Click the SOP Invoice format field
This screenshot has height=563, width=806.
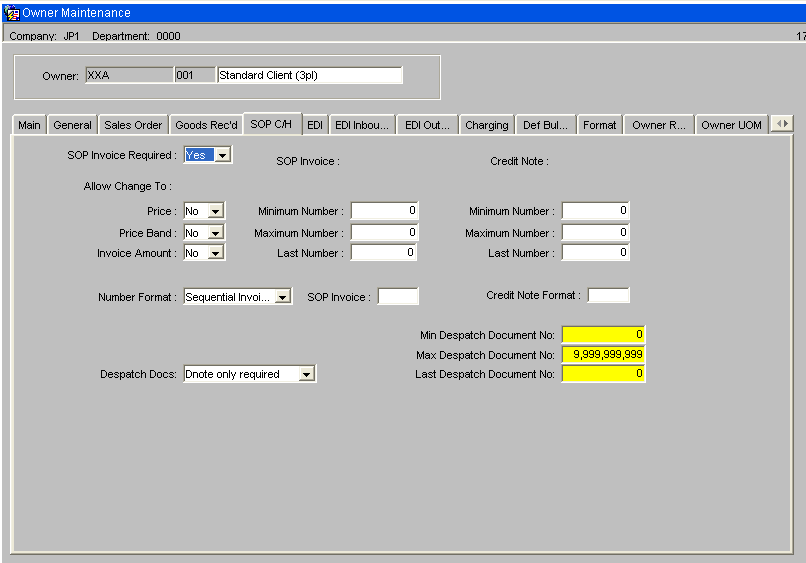[398, 296]
